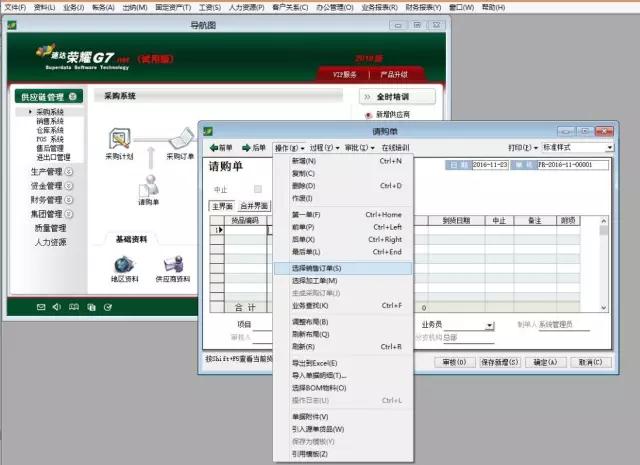Click the open book icon in bottom bar
The height and width of the screenshot is (465, 640).
(74, 307)
